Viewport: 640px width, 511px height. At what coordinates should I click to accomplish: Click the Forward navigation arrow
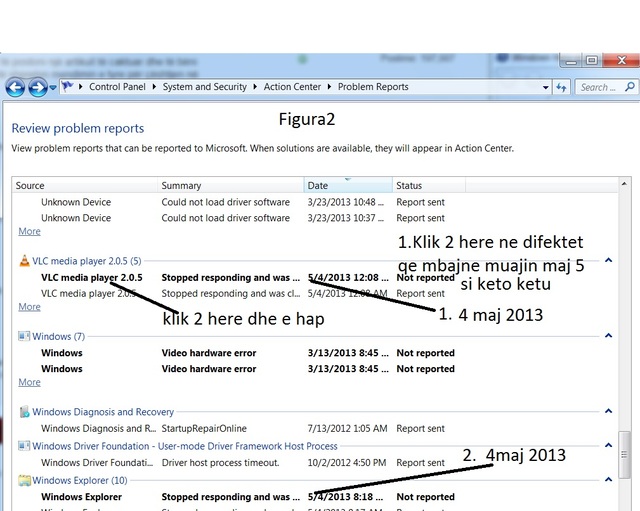pyautogui.click(x=38, y=87)
